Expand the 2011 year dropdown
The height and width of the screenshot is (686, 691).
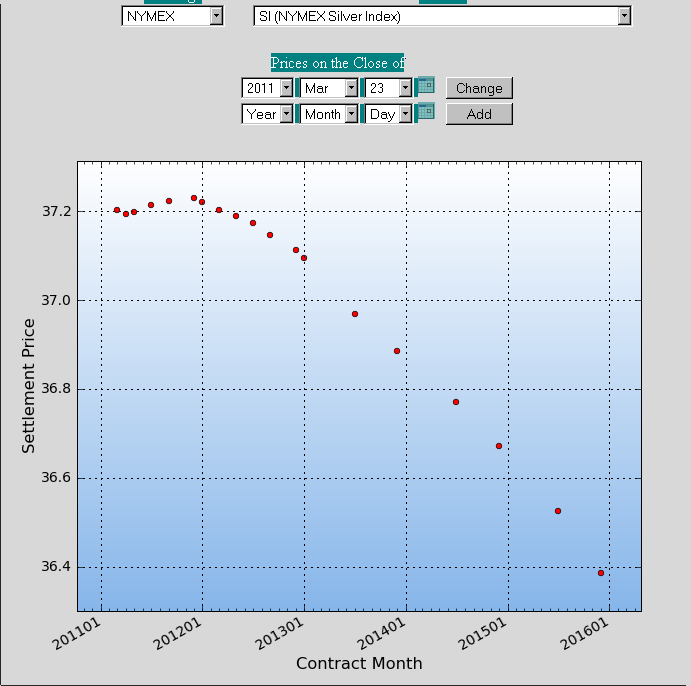pos(267,88)
